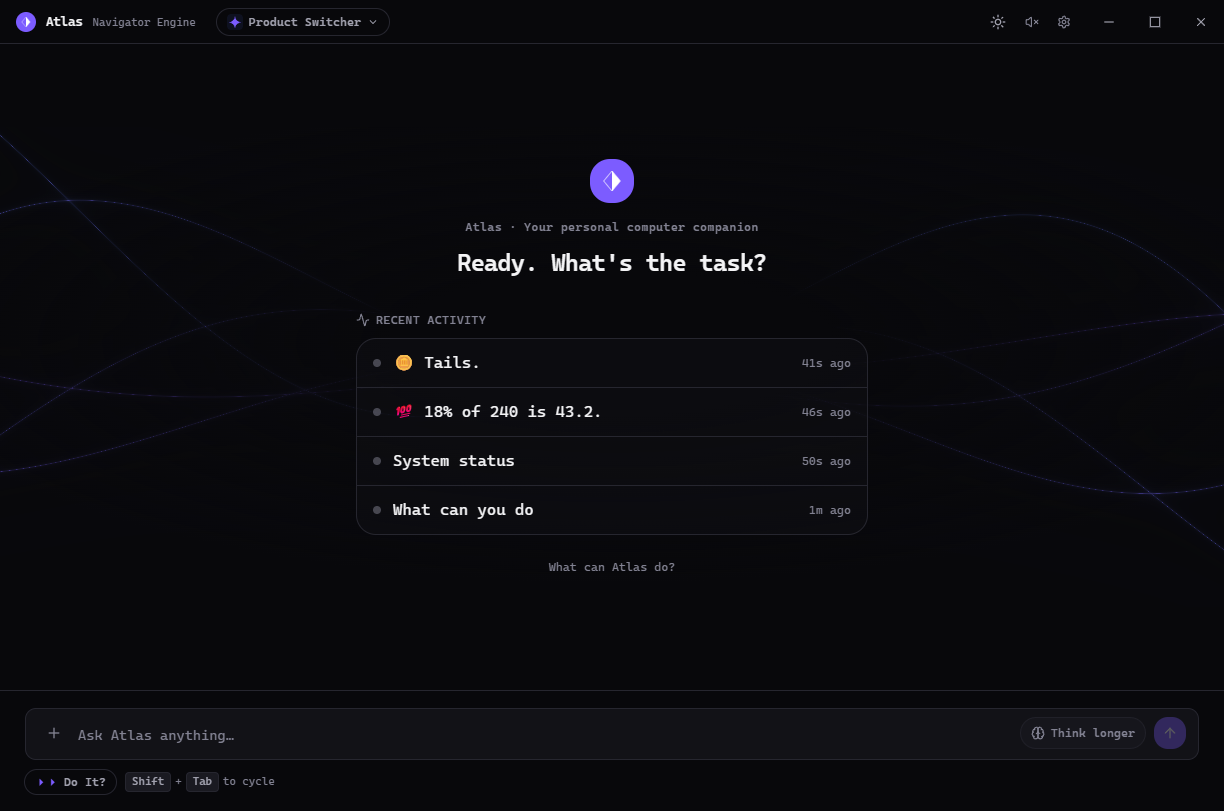Click the Atlas logo in title bar
Image resolution: width=1224 pixels, height=811 pixels.
click(26, 22)
